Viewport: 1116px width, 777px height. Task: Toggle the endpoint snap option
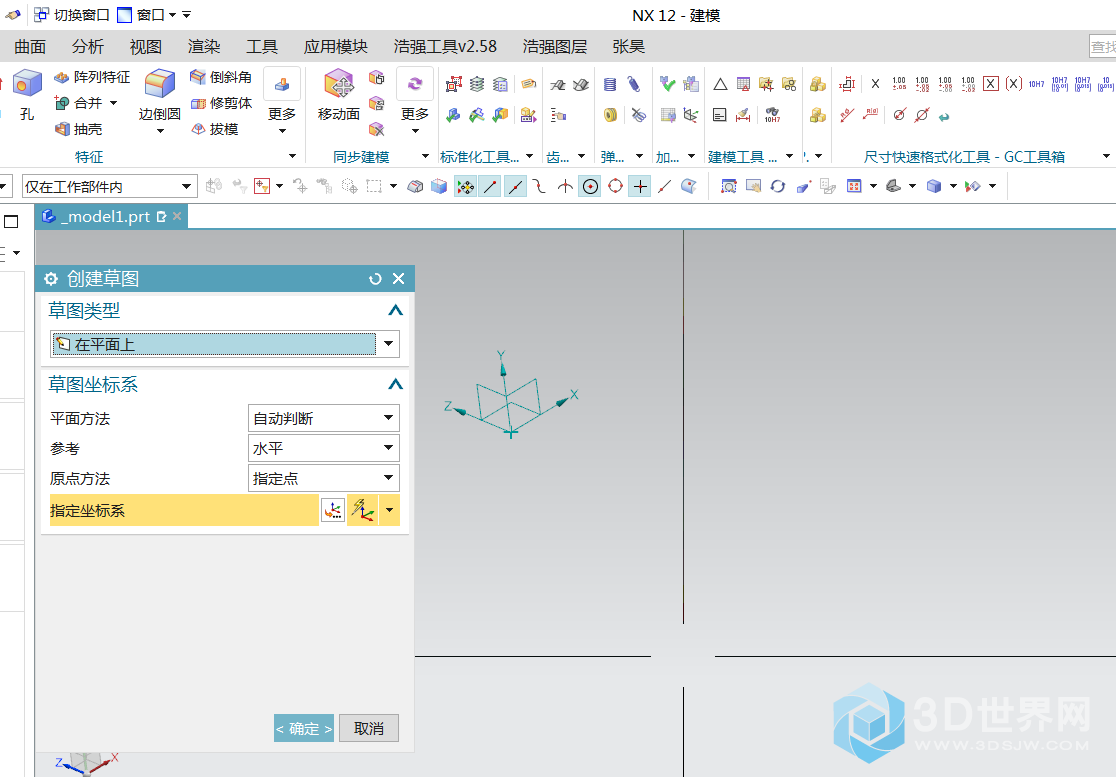[490, 186]
